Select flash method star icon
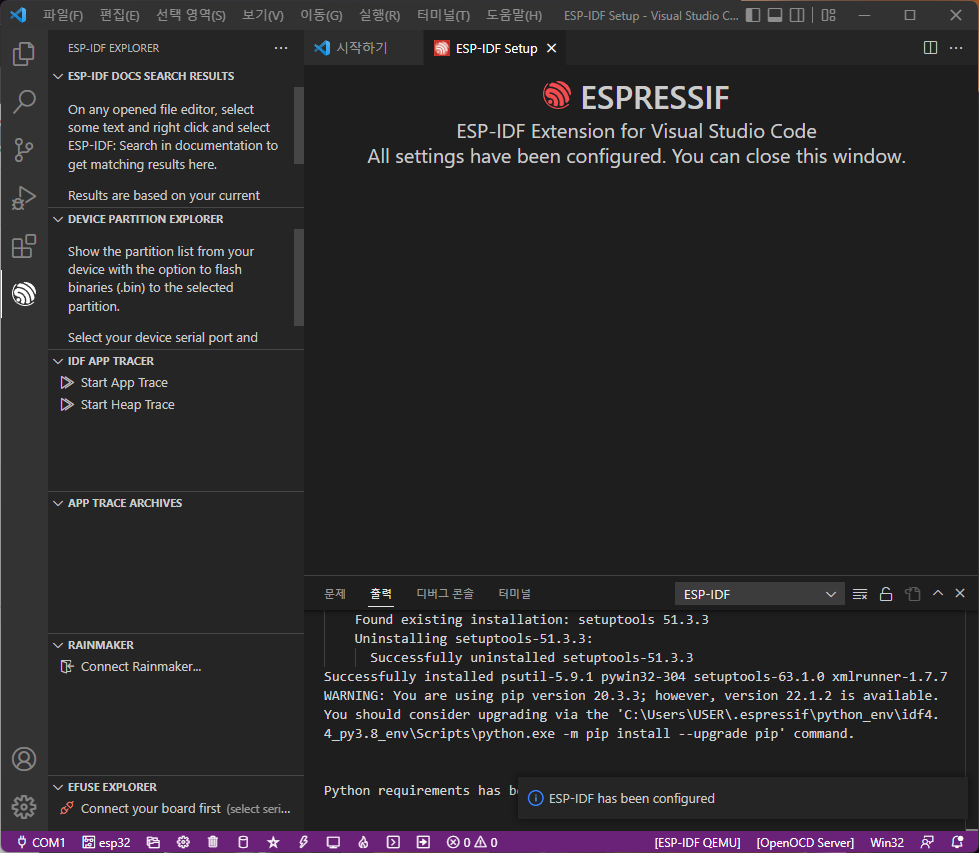This screenshot has width=979, height=853. pos(273,842)
